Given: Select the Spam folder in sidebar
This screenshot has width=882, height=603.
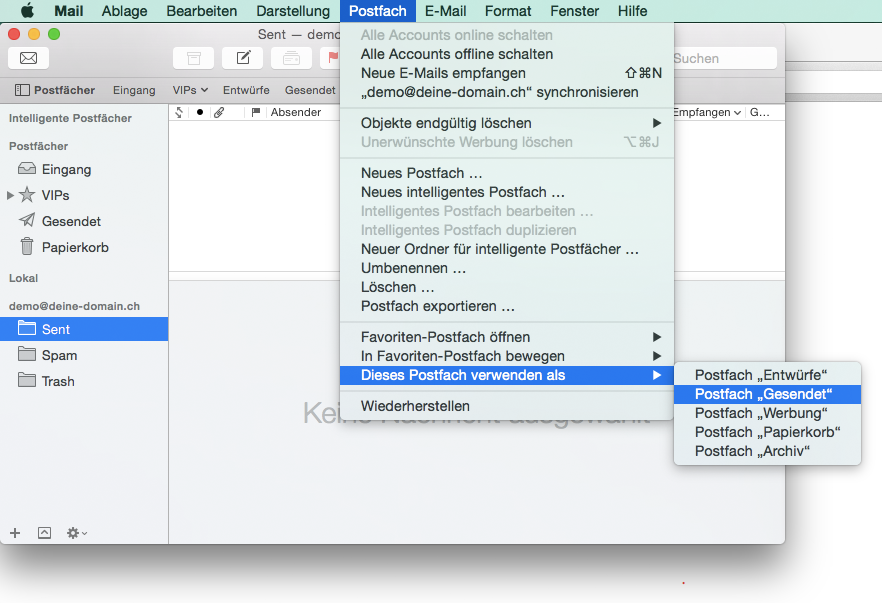Looking at the screenshot, I should pyautogui.click(x=59, y=355).
